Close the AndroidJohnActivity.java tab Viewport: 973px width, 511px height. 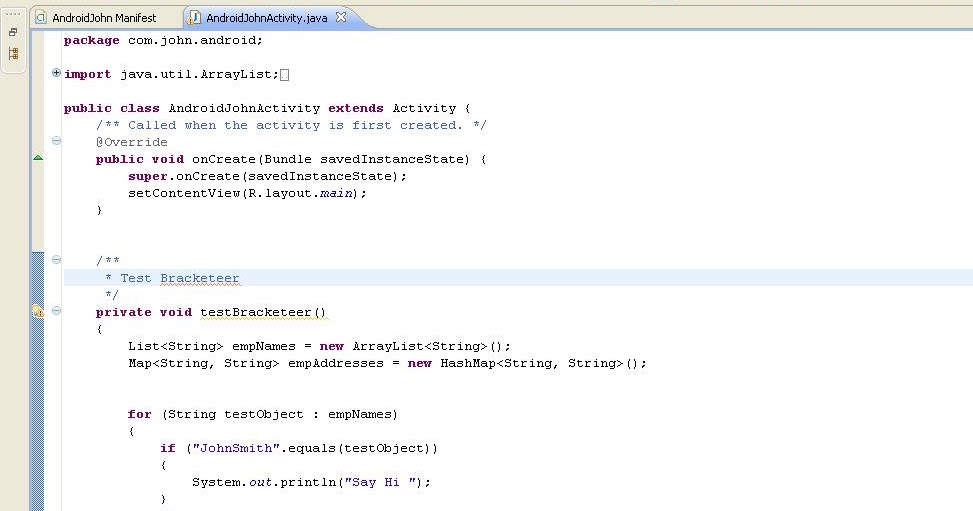(x=341, y=17)
